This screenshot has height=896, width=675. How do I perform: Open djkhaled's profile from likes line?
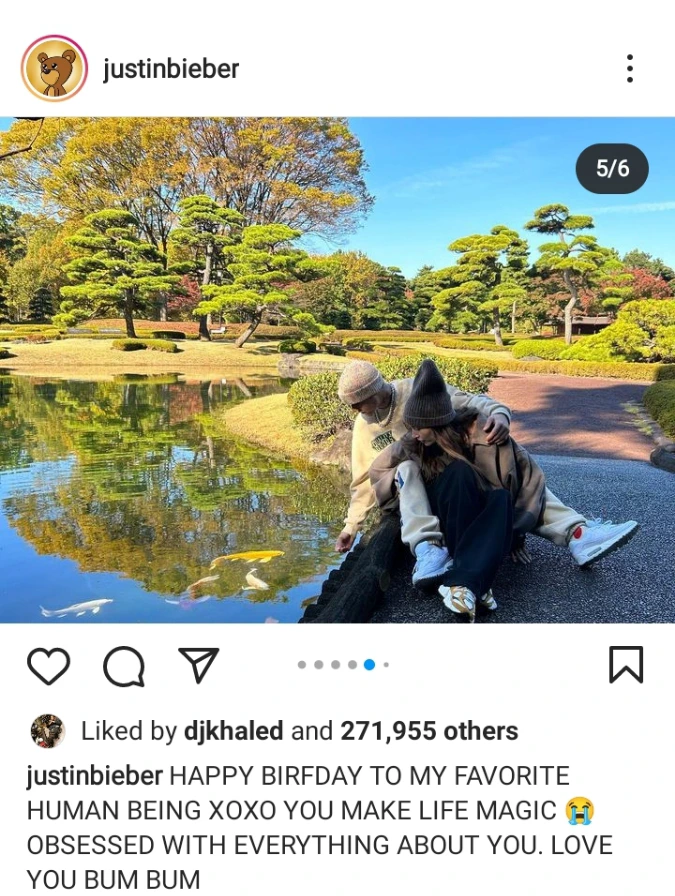(233, 731)
